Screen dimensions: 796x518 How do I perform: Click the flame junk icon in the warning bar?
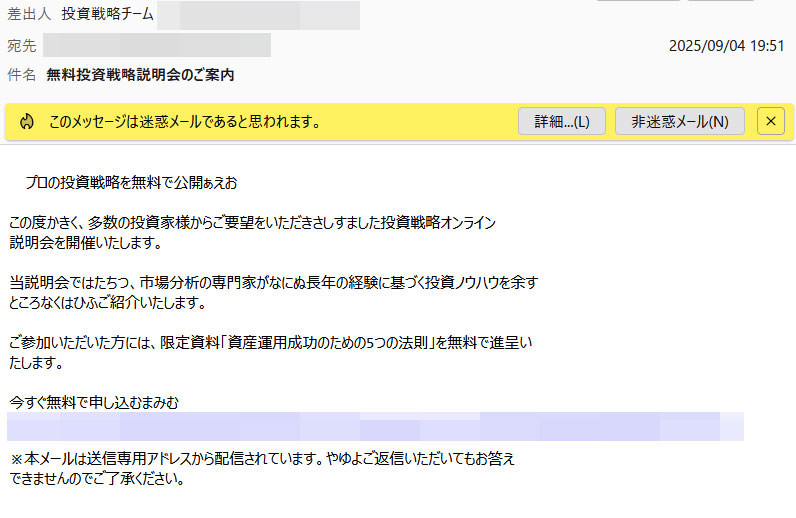(x=26, y=121)
